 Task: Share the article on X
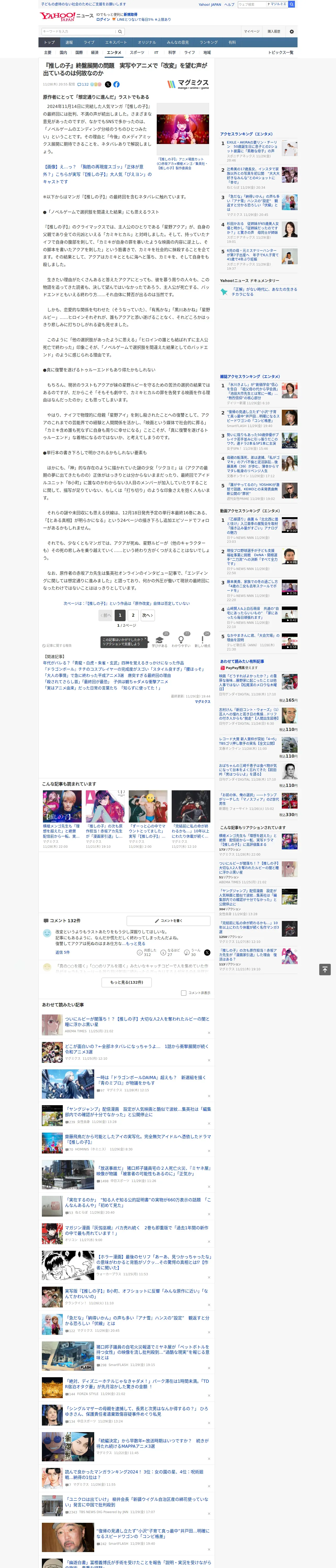pos(108,85)
